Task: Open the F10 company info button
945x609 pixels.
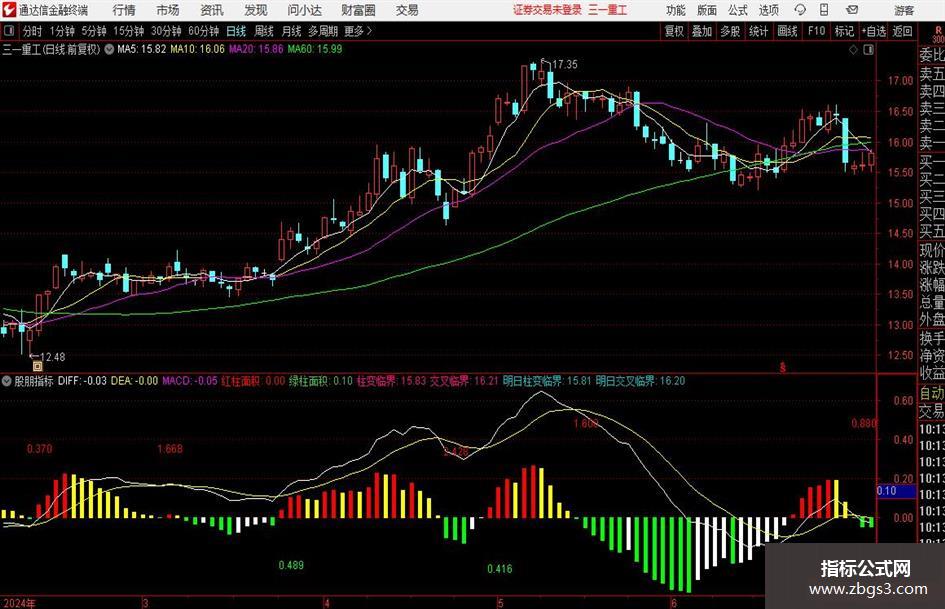Action: (816, 31)
